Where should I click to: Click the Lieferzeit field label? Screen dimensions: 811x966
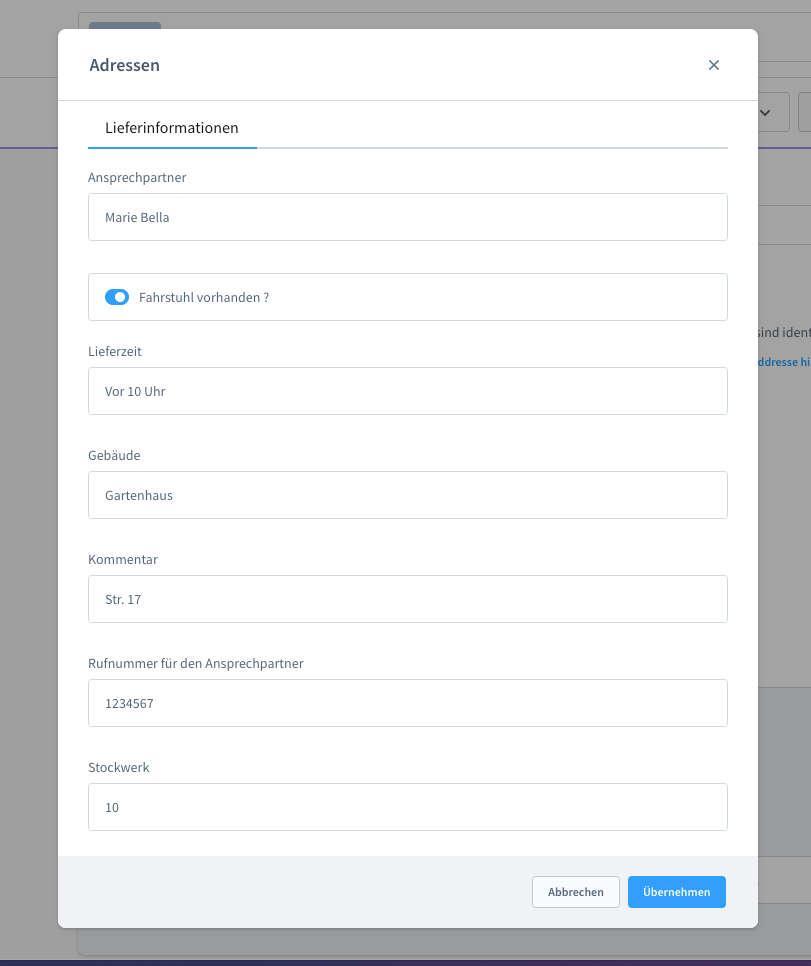point(115,351)
